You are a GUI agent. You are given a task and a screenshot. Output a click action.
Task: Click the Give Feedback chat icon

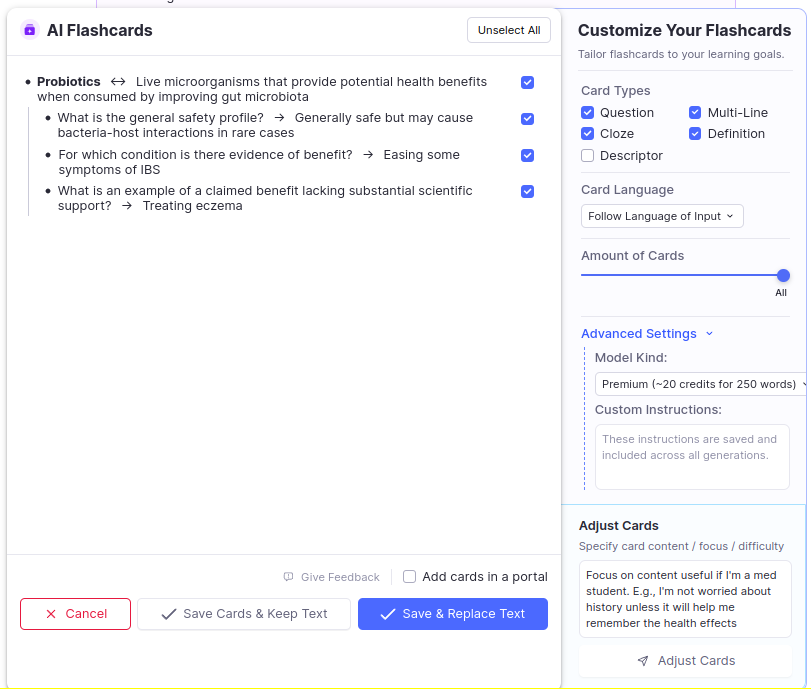(288, 577)
